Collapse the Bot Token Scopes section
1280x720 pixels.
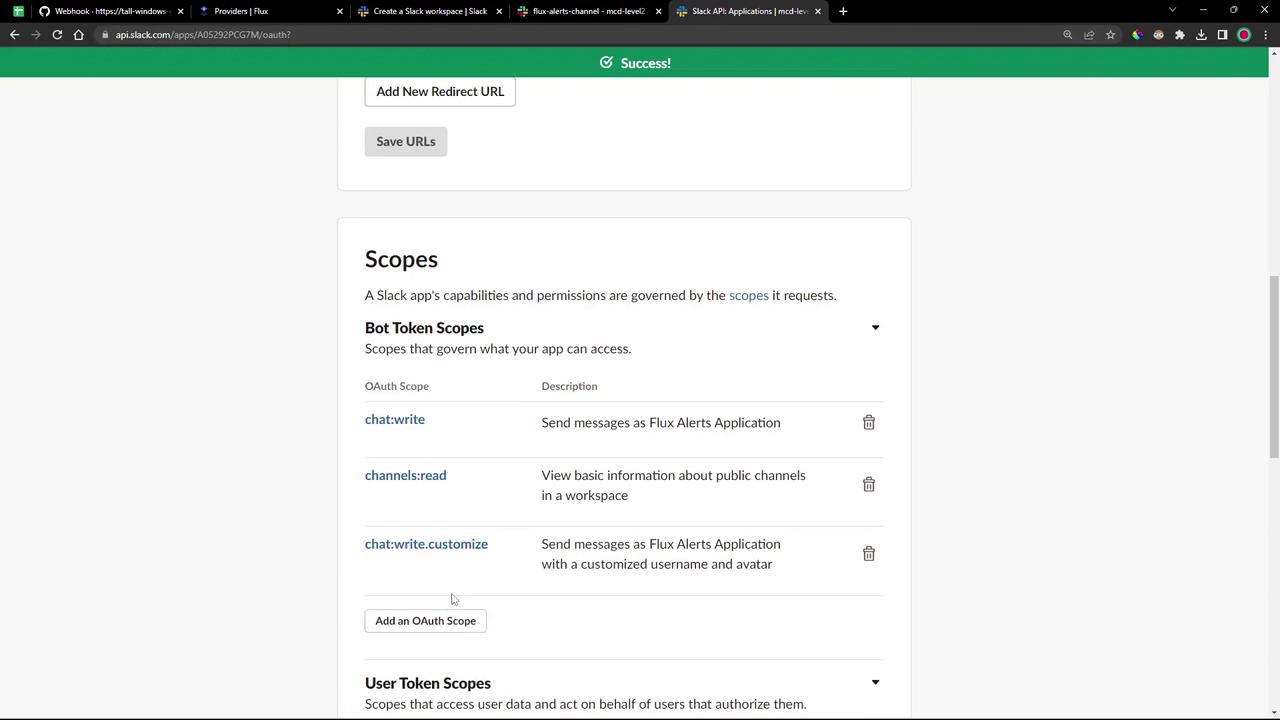[875, 328]
